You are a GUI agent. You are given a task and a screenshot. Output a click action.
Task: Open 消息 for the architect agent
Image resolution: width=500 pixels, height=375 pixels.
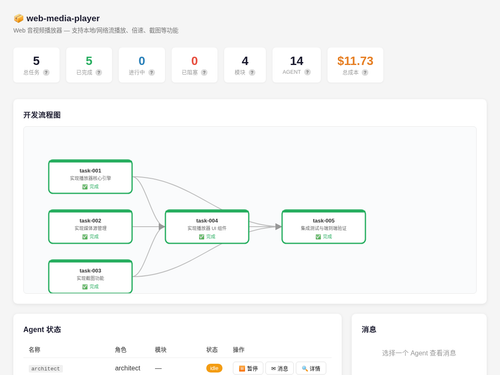click(x=279, y=368)
